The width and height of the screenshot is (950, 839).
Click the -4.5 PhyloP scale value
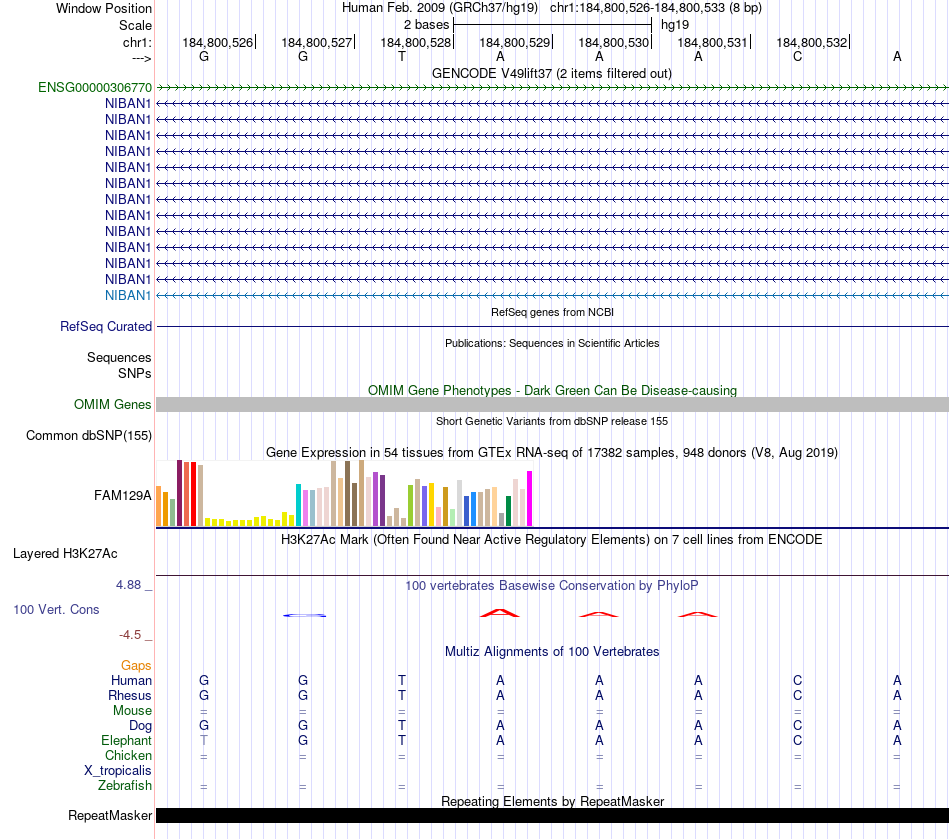pyautogui.click(x=130, y=635)
